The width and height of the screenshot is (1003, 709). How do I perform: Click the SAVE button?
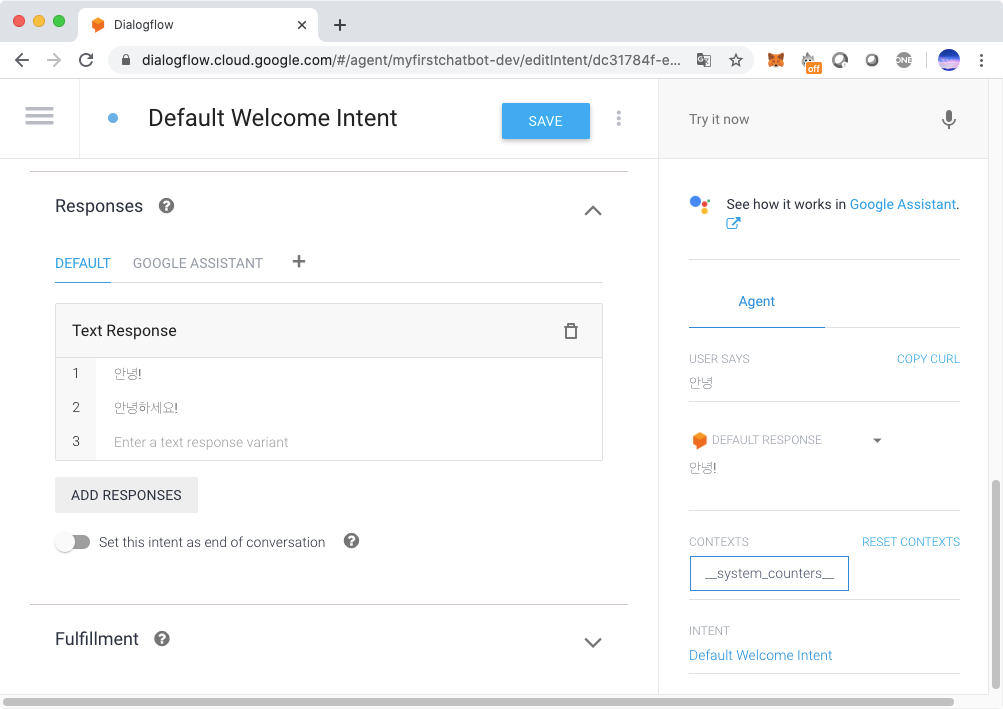(546, 121)
